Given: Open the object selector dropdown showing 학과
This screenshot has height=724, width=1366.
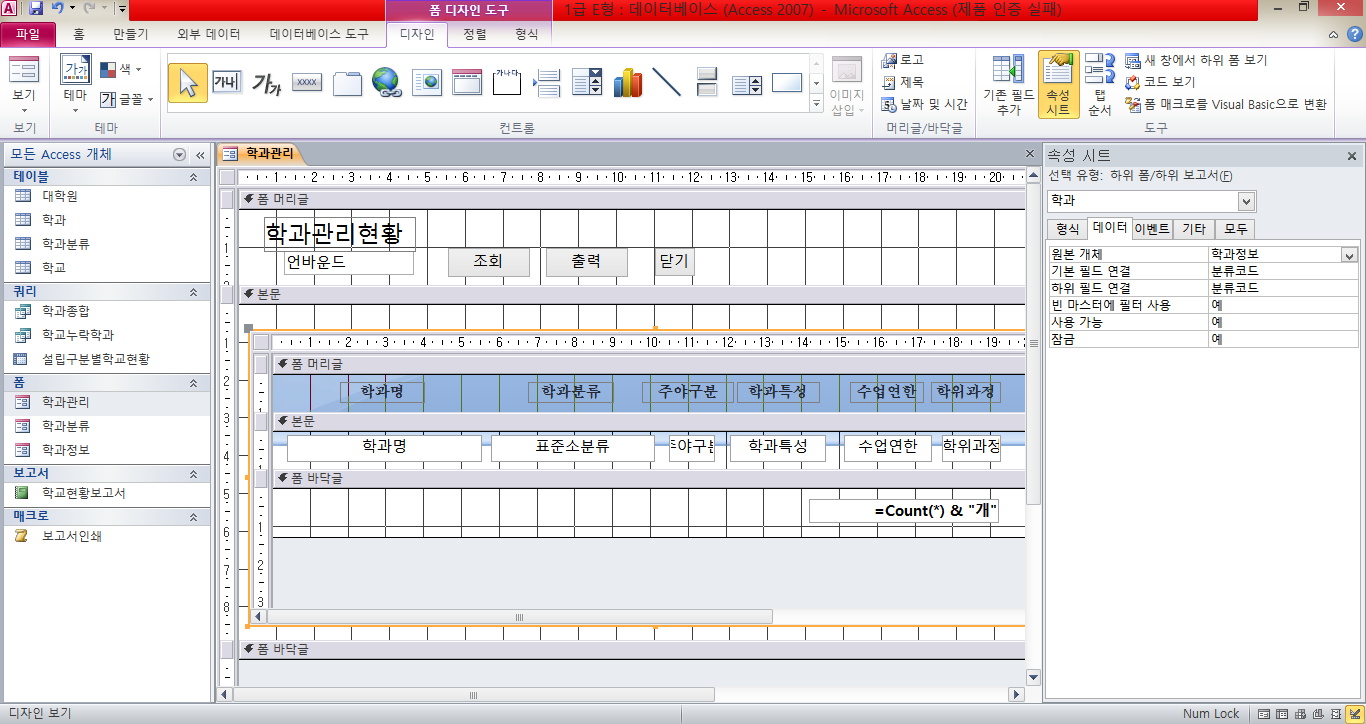Looking at the screenshot, I should [x=1246, y=202].
